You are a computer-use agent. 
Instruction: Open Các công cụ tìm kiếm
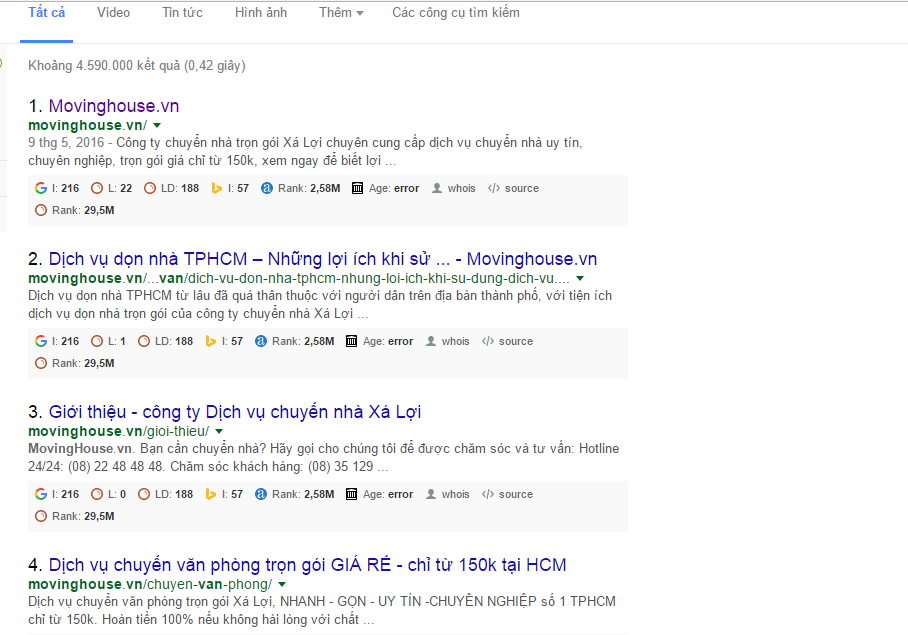coord(456,13)
